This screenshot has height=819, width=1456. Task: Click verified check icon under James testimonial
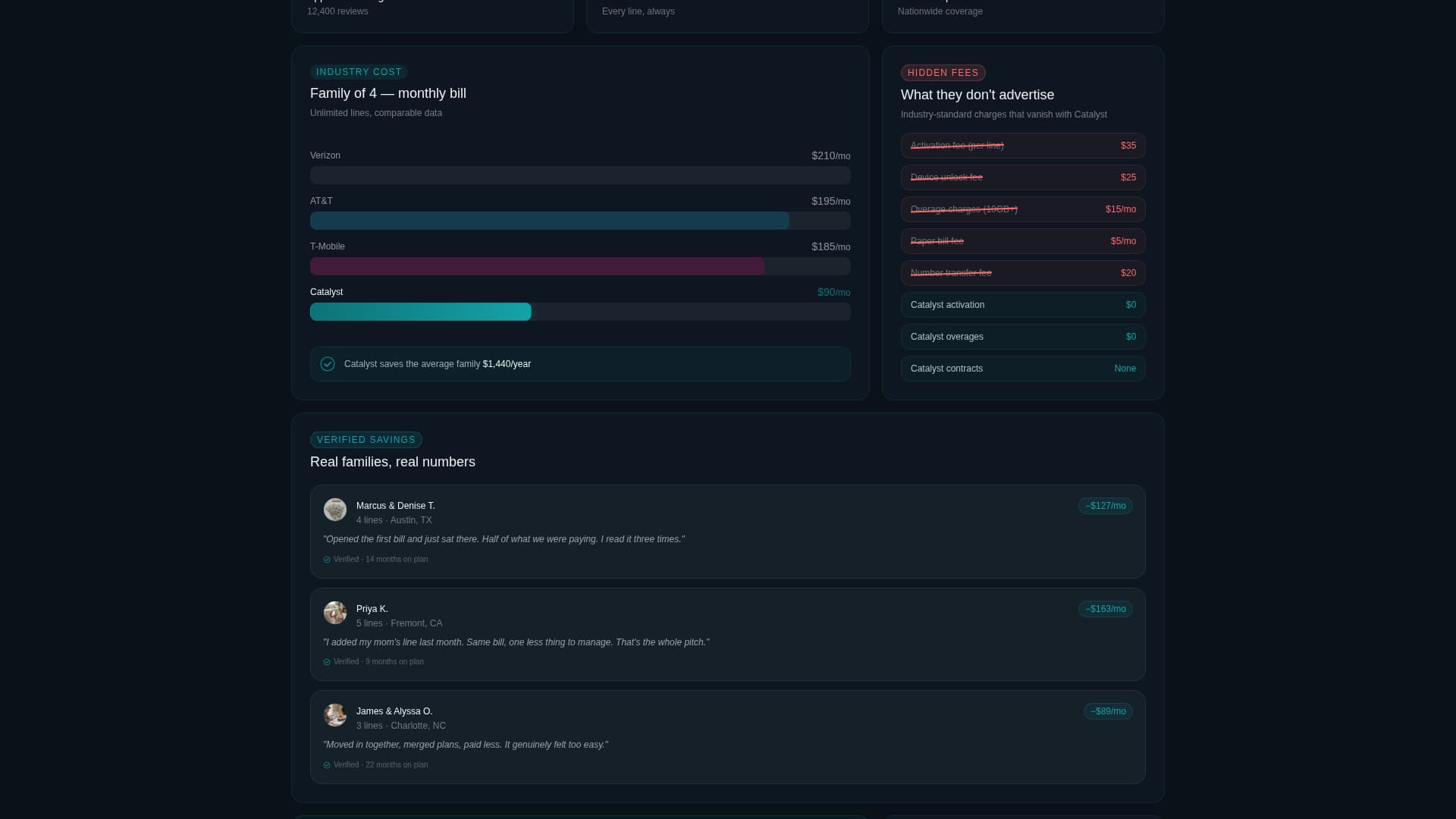pyautogui.click(x=327, y=765)
